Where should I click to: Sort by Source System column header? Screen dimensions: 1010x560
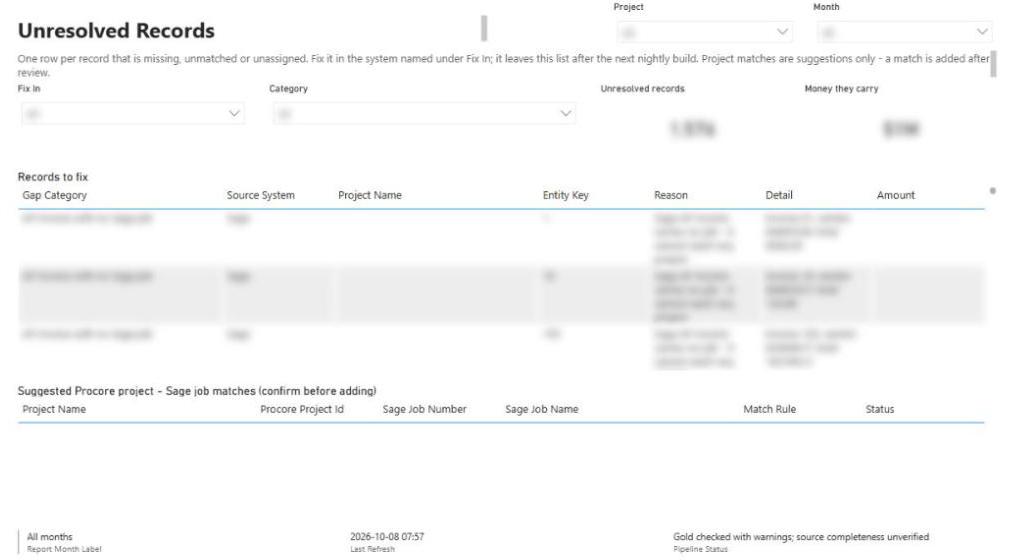point(260,195)
